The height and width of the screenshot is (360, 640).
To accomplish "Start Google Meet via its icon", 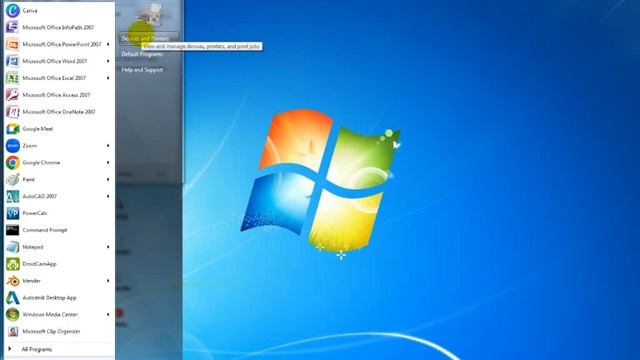I will [12, 129].
